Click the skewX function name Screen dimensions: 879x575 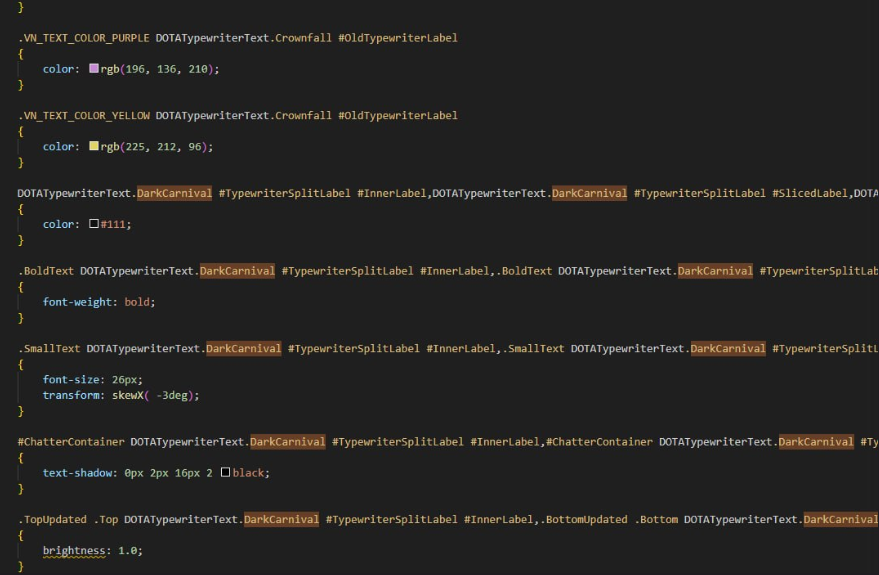(127, 395)
